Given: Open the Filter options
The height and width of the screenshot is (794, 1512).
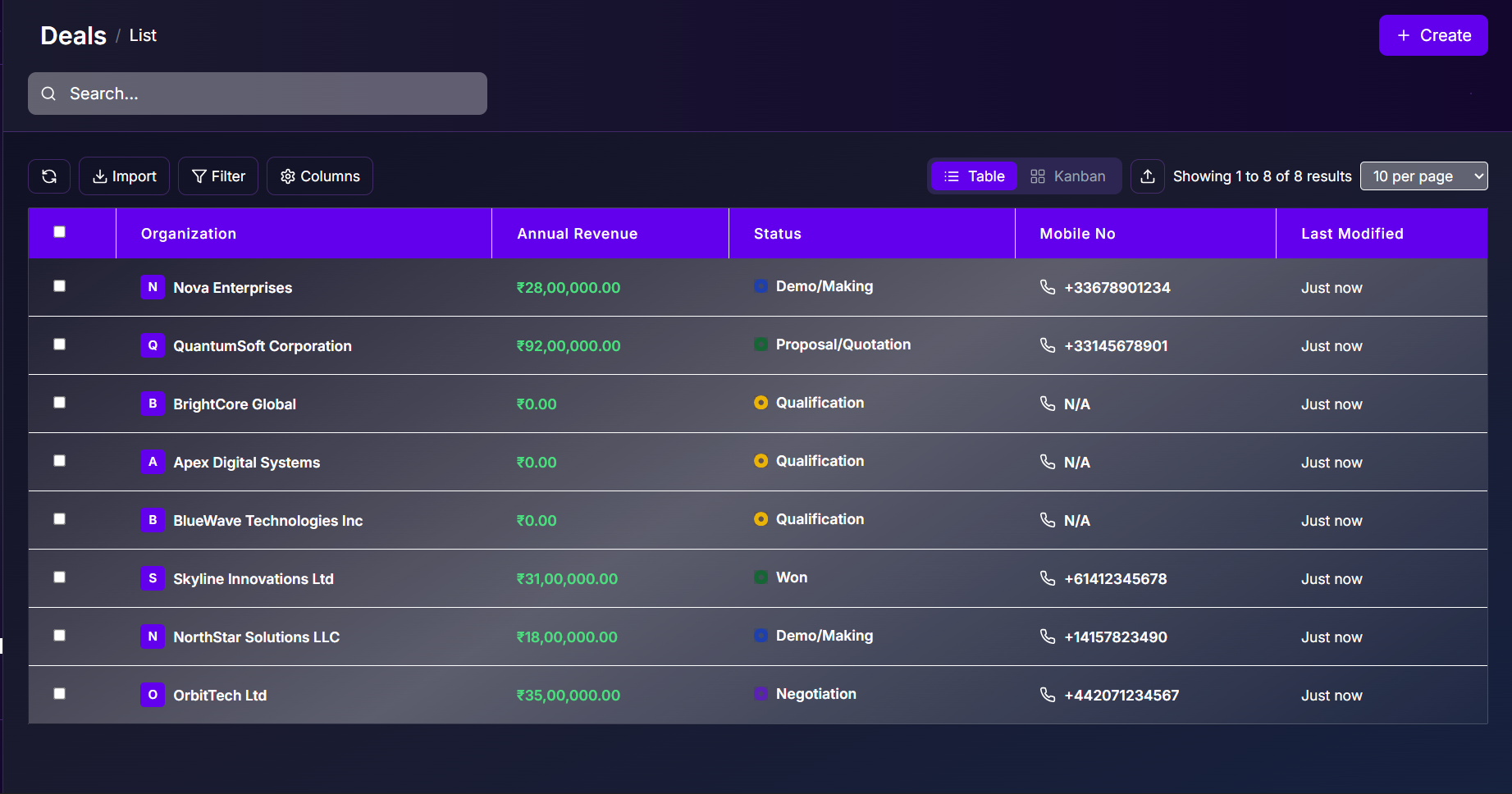Looking at the screenshot, I should tap(218, 176).
